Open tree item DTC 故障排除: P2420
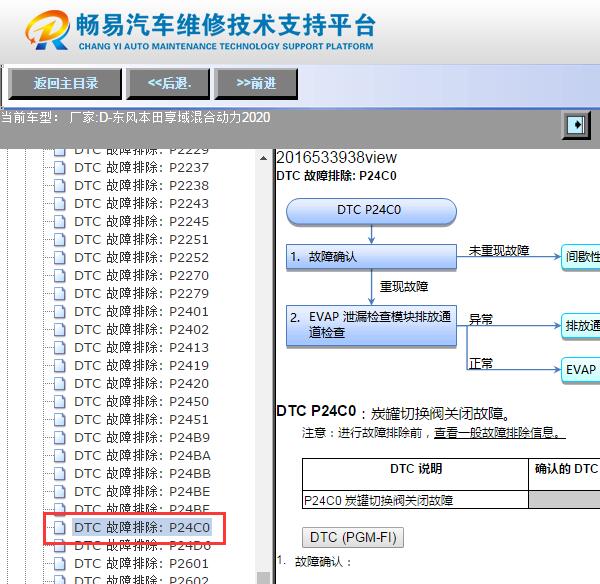The height and width of the screenshot is (584, 600). click(142, 383)
